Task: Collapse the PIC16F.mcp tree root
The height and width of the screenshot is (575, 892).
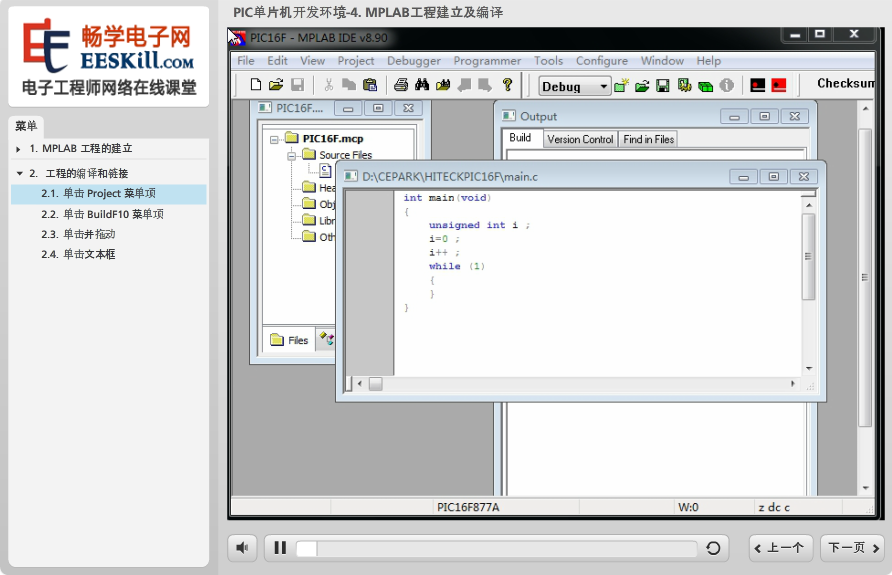Action: point(274,139)
